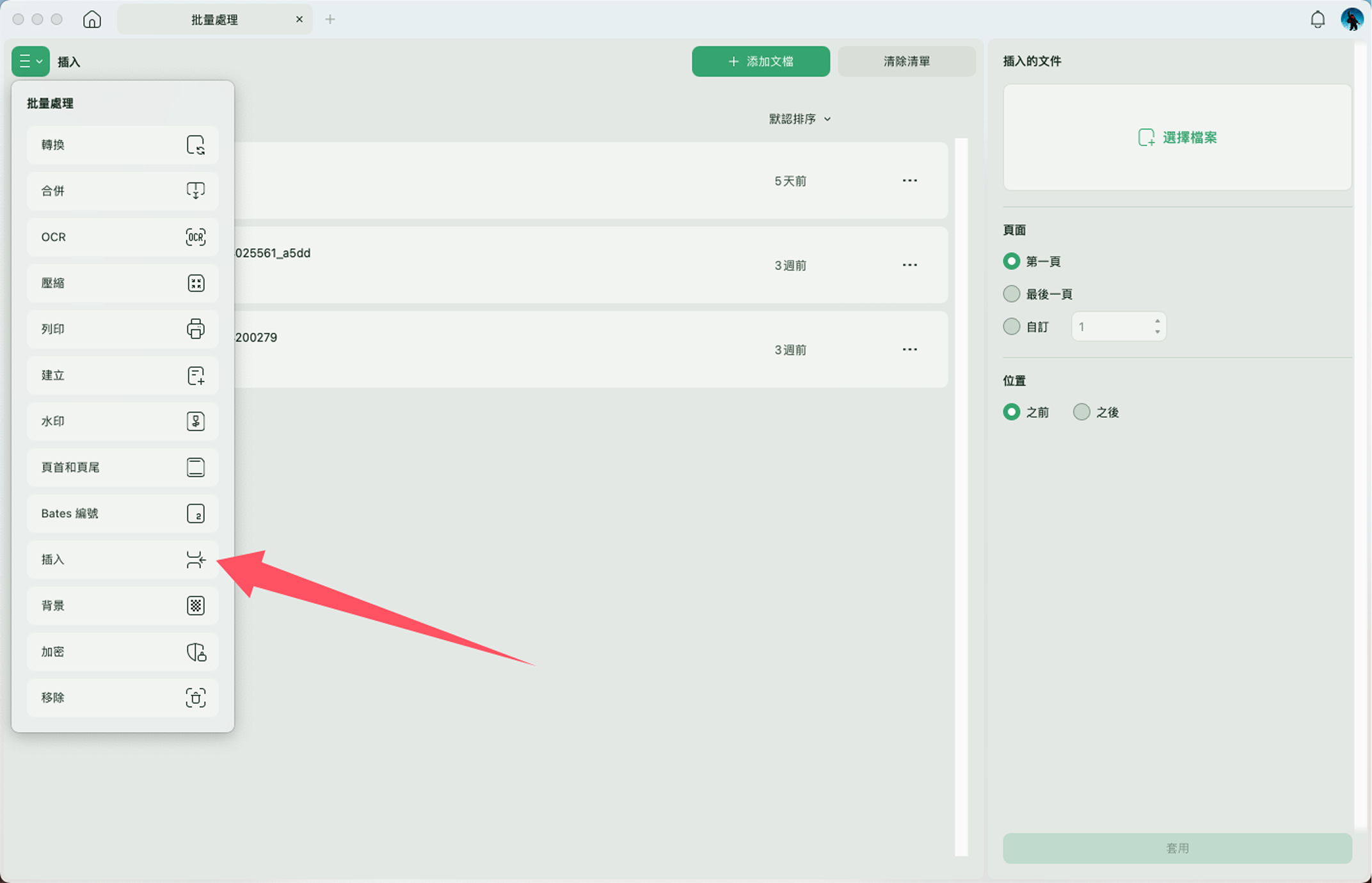Click the 清除清單 button
Viewport: 1372px width, 883px height.
tap(906, 61)
